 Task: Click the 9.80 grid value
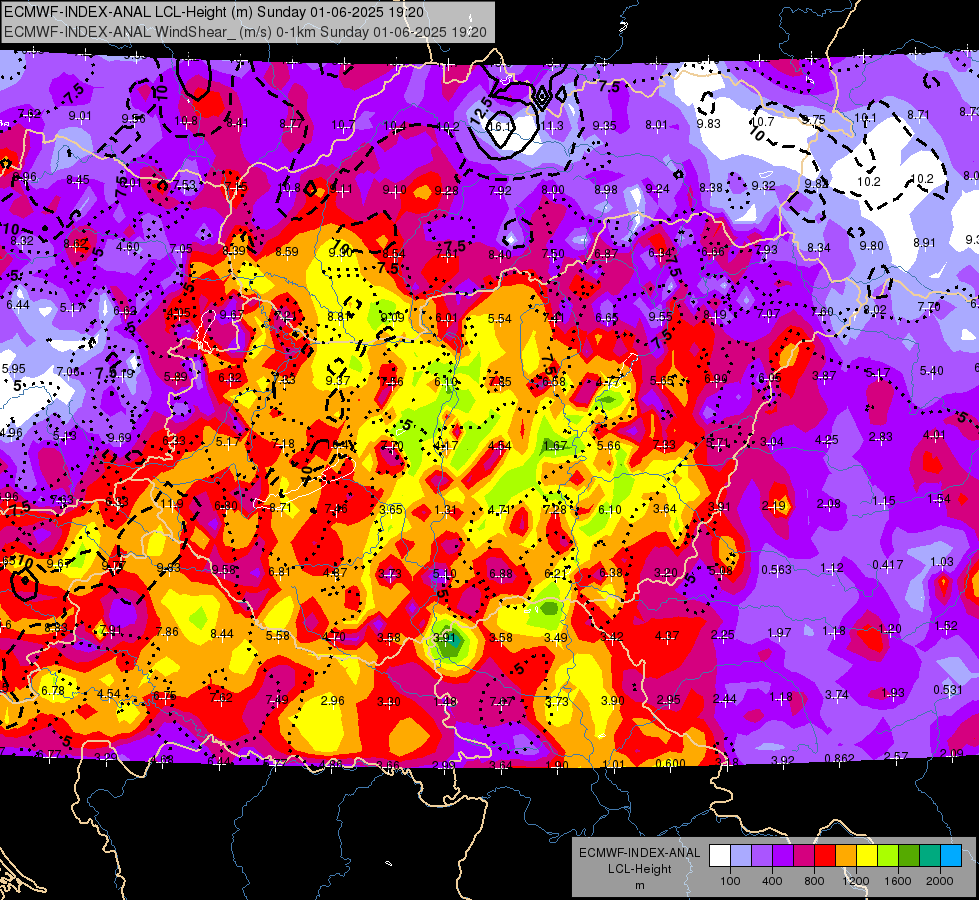coord(871,245)
